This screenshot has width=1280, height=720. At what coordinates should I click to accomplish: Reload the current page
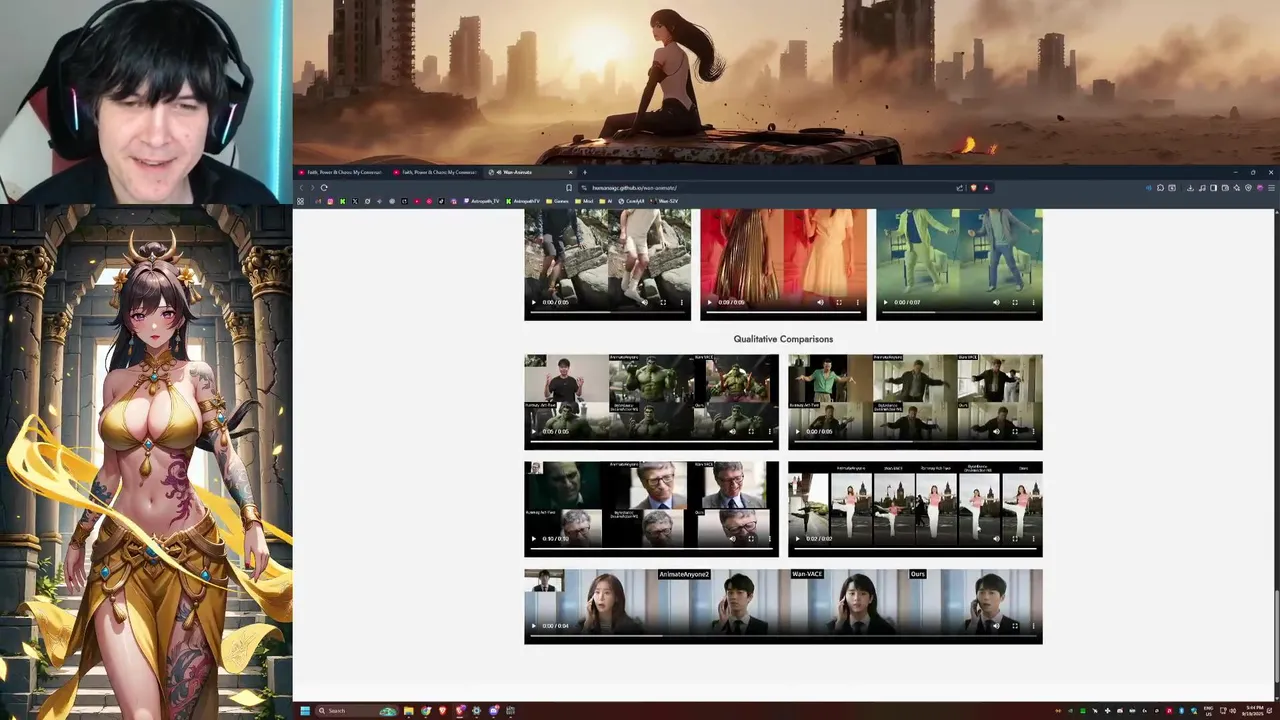[324, 187]
